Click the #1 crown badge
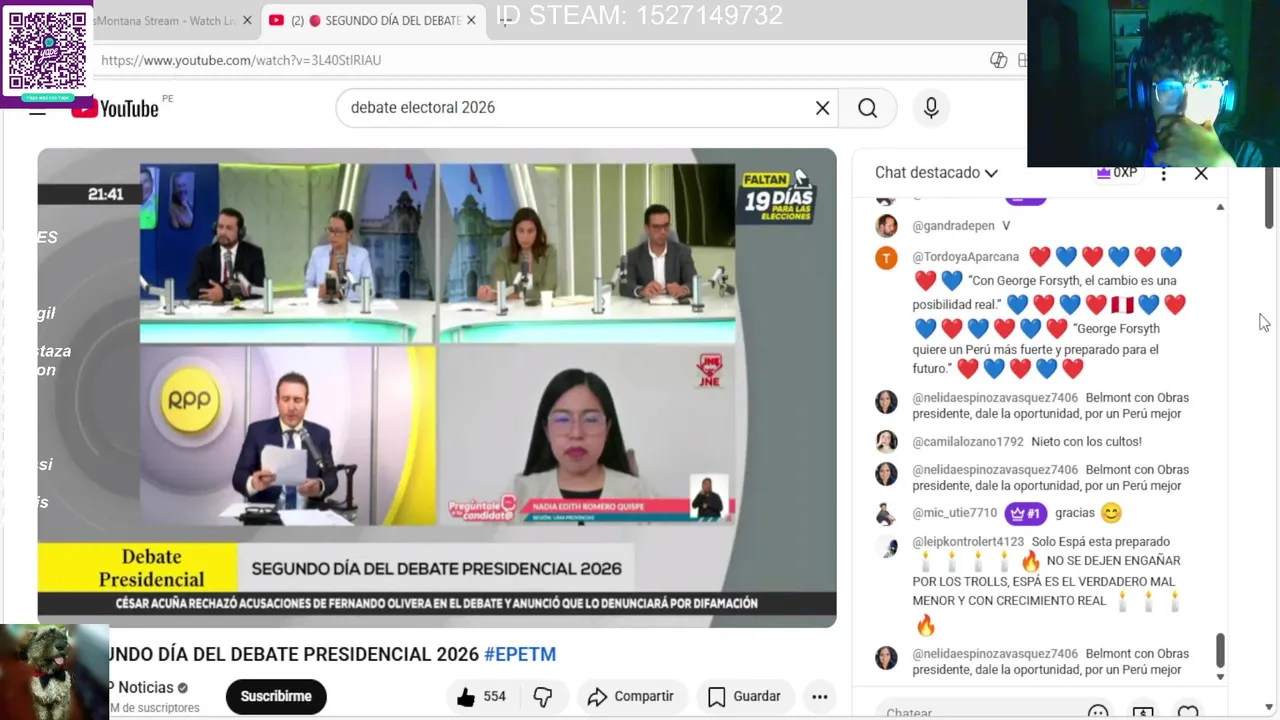Image resolution: width=1280 pixels, height=720 pixels. pos(1025,513)
